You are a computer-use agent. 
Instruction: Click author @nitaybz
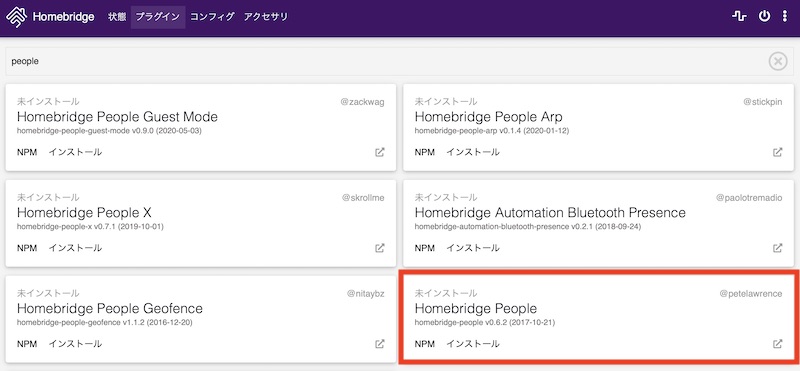pyautogui.click(x=366, y=293)
